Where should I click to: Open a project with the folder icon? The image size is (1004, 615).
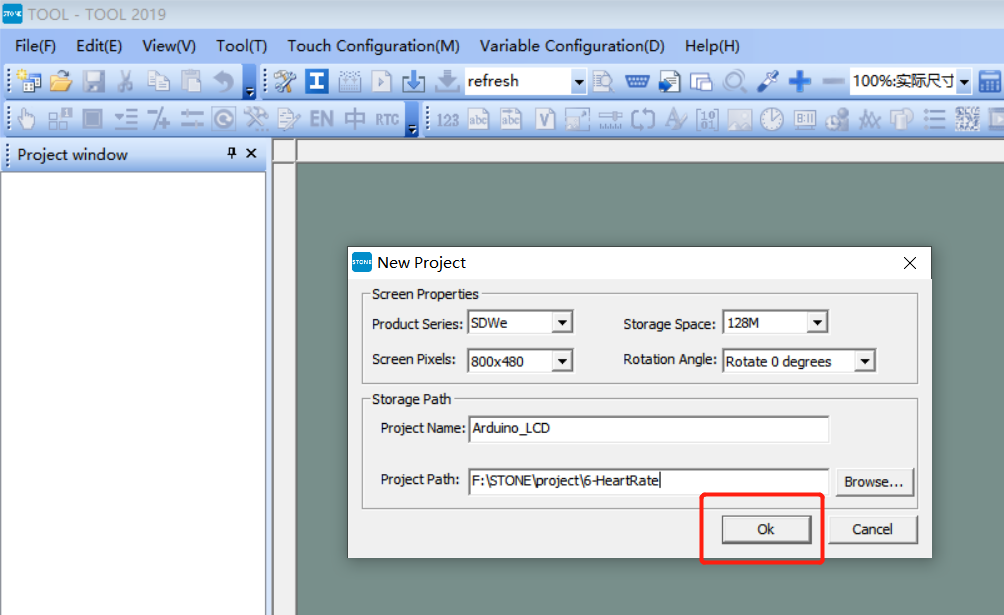(x=61, y=81)
